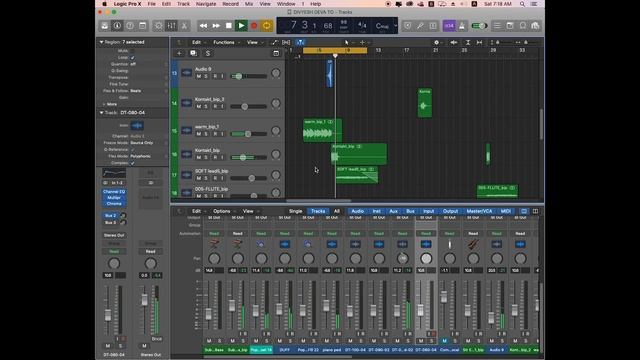The width and height of the screenshot is (640, 360).
Task: Click the warm_bip_1 track's waveform icon
Action: (x=187, y=131)
